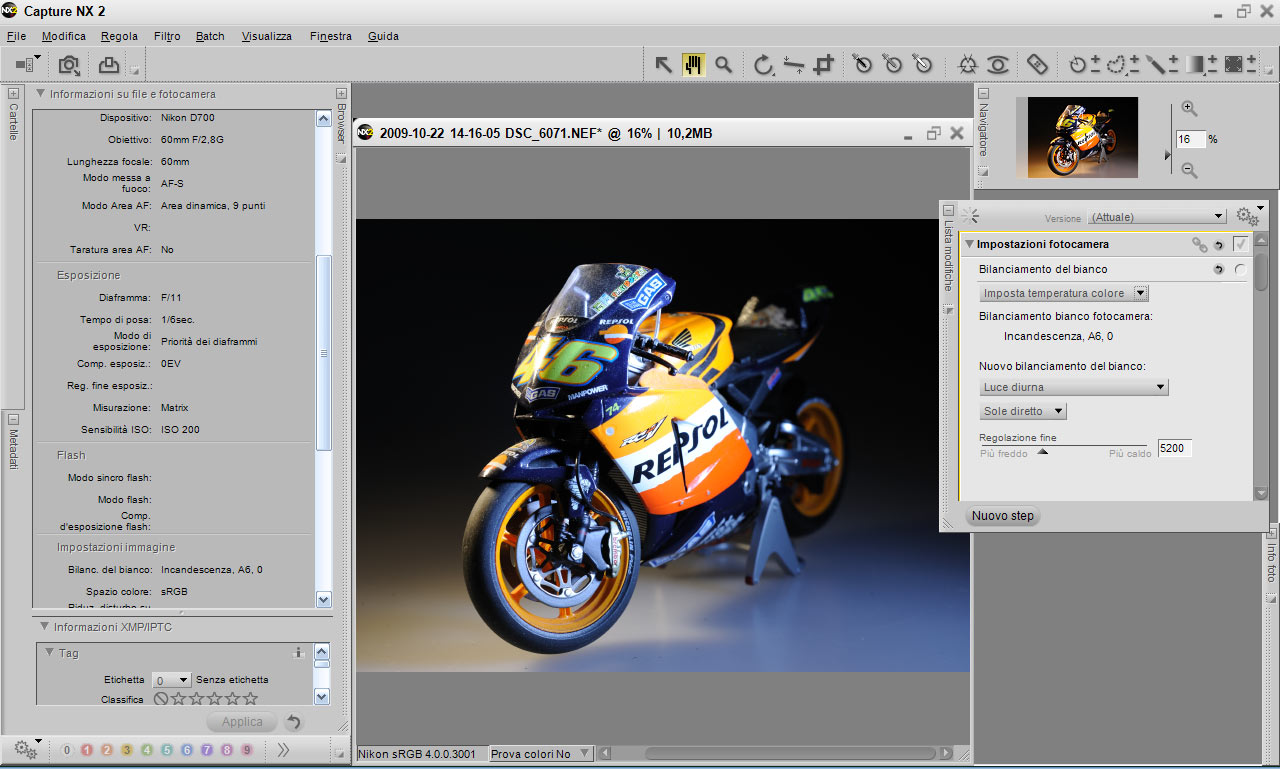Click the rotate image tool

763,65
